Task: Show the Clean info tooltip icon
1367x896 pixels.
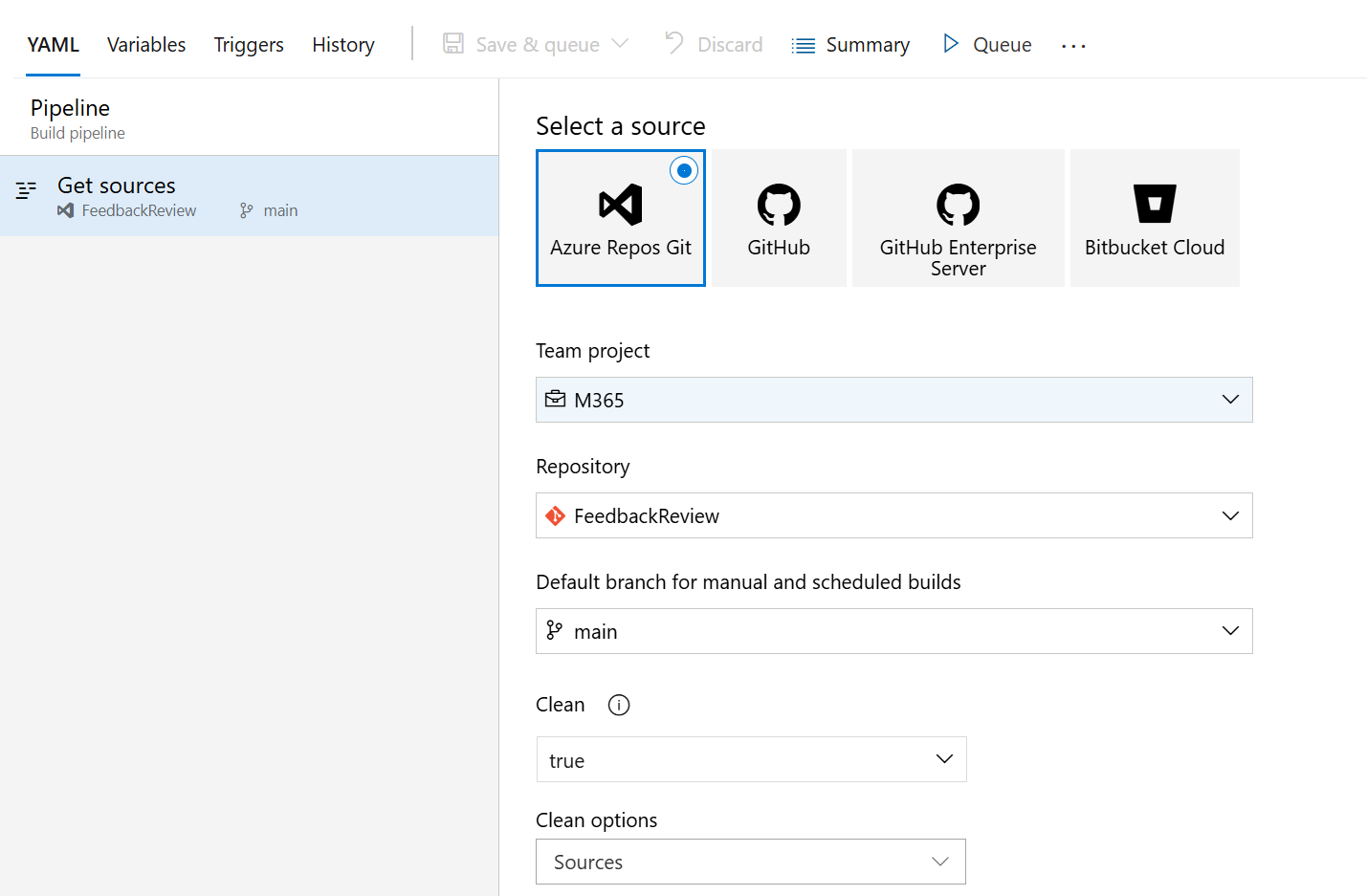Action: tap(619, 705)
